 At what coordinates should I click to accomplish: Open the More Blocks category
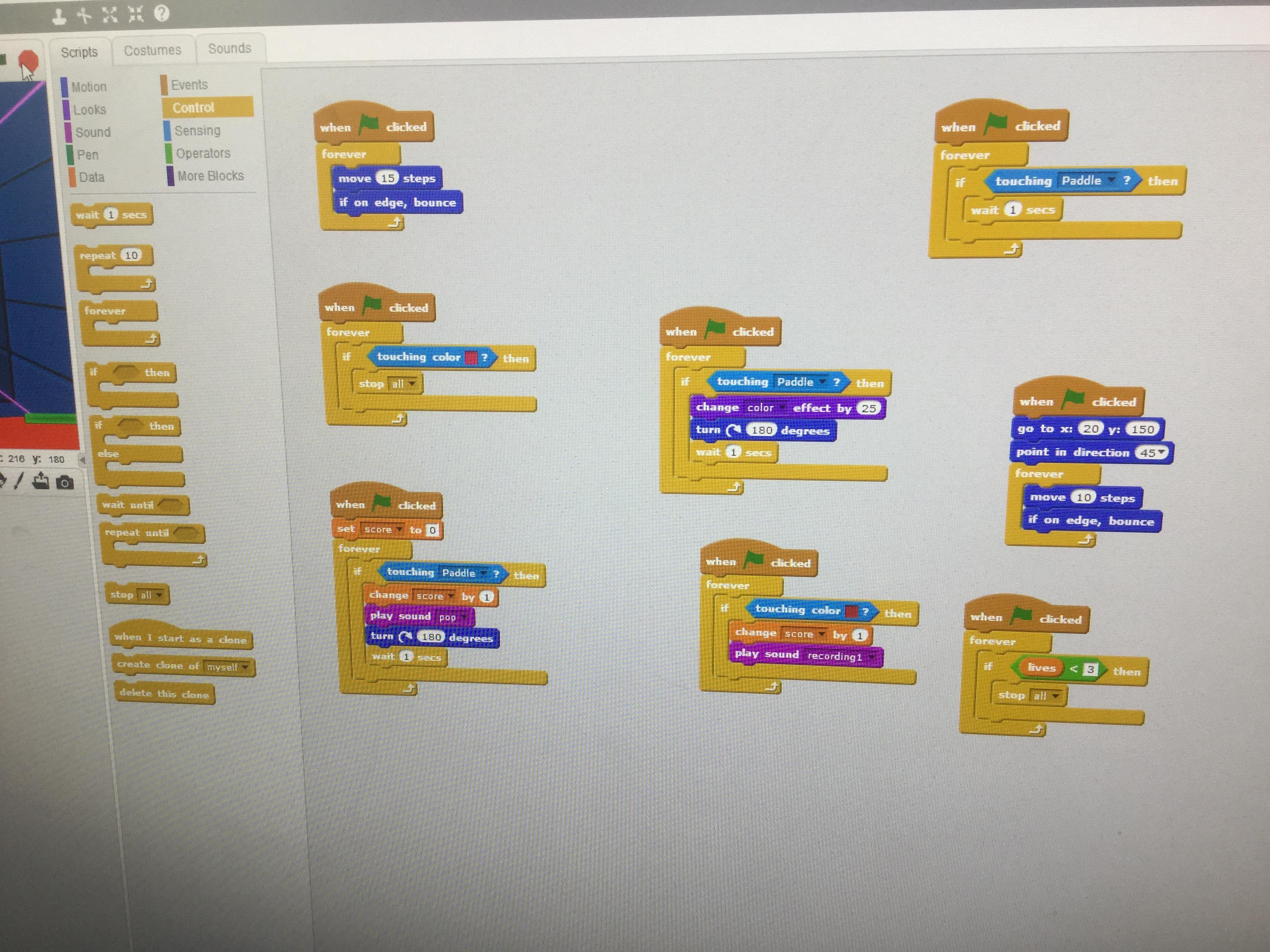click(x=210, y=176)
